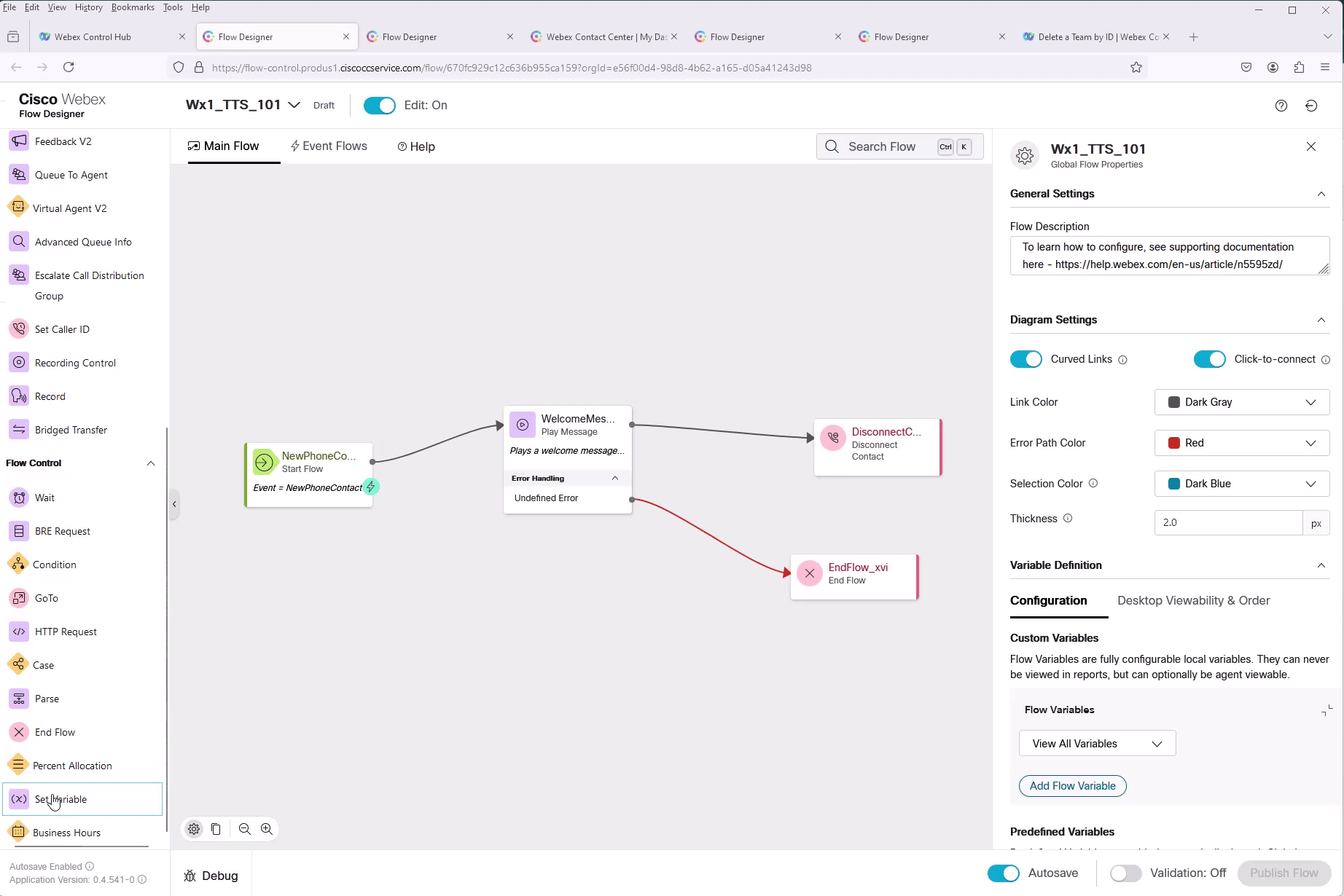The height and width of the screenshot is (896, 1344).
Task: Click the Bridged Transfer activity icon
Action: 19,430
